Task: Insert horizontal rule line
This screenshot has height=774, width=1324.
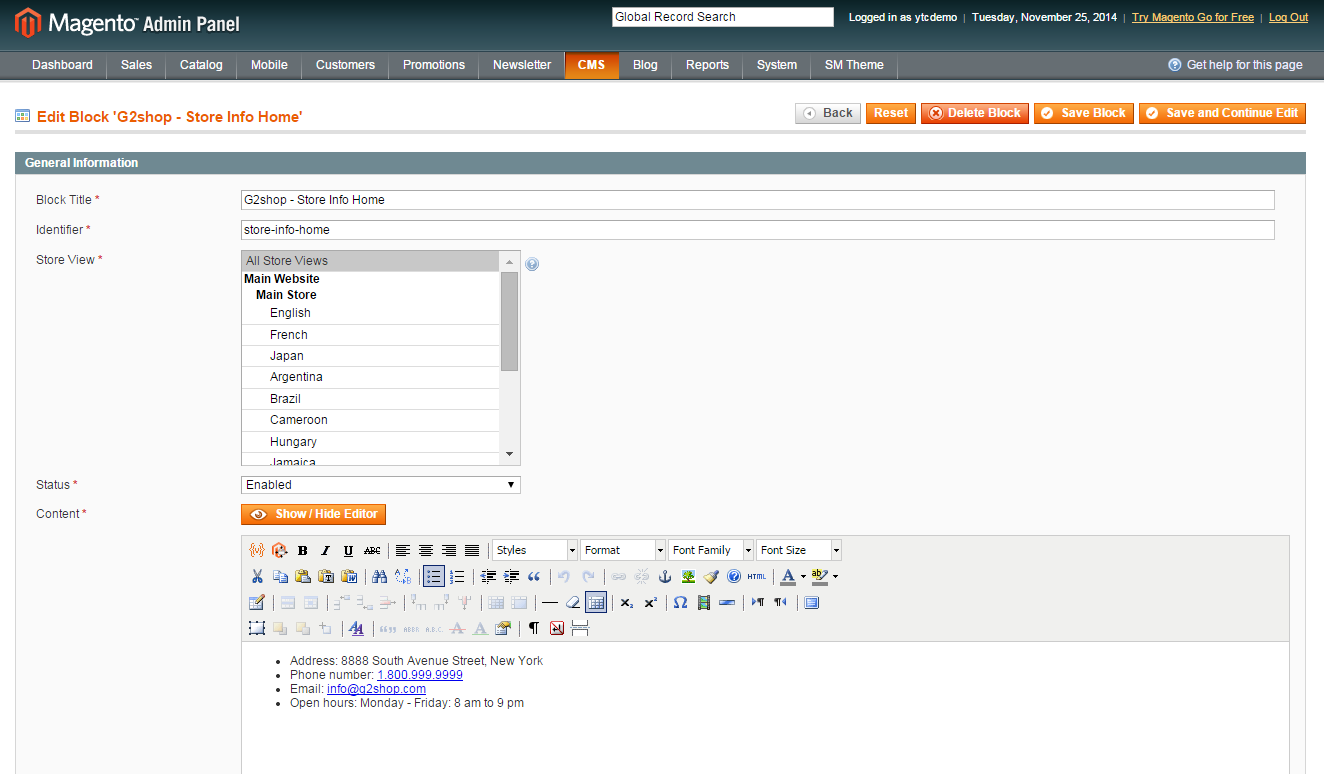Action: point(550,603)
